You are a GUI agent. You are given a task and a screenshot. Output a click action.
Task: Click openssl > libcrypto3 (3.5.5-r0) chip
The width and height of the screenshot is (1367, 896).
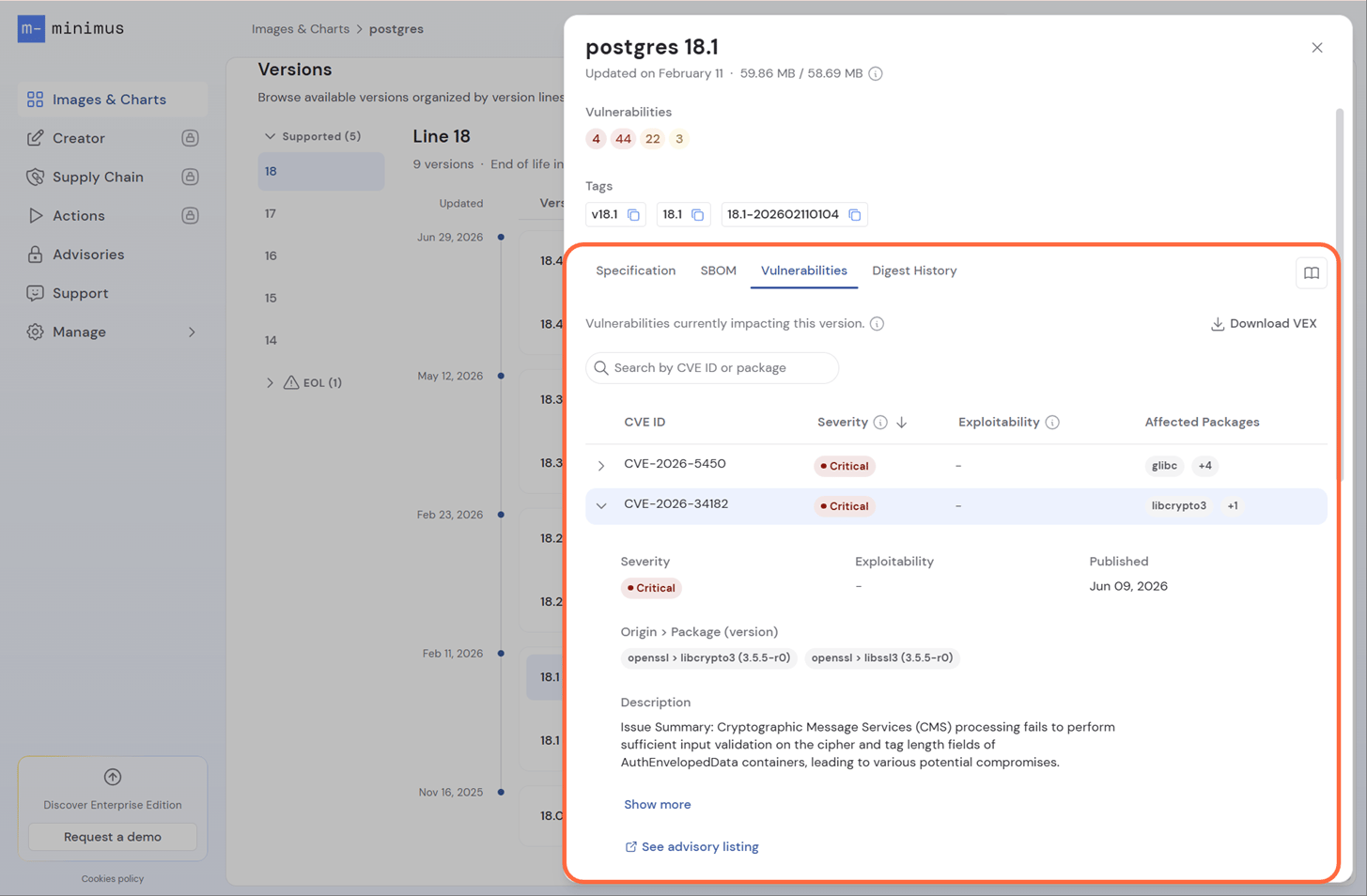pyautogui.click(x=709, y=658)
